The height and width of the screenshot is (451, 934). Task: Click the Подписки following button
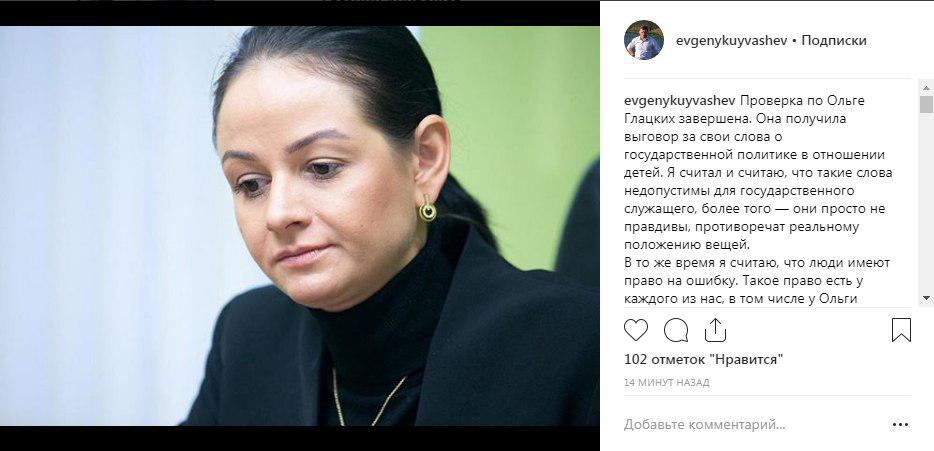tap(833, 41)
